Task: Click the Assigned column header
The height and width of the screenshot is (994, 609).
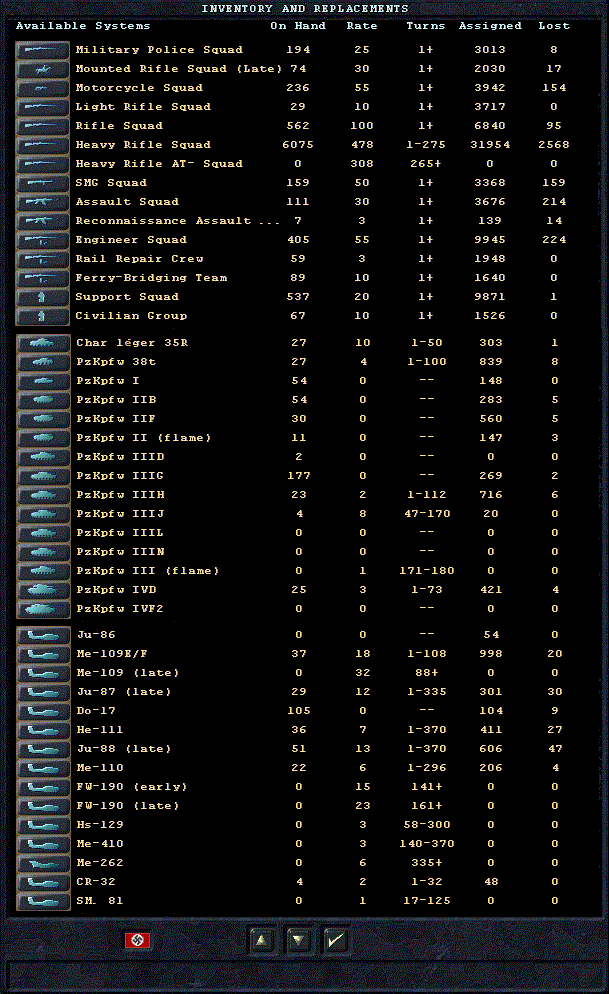Action: pyautogui.click(x=490, y=26)
